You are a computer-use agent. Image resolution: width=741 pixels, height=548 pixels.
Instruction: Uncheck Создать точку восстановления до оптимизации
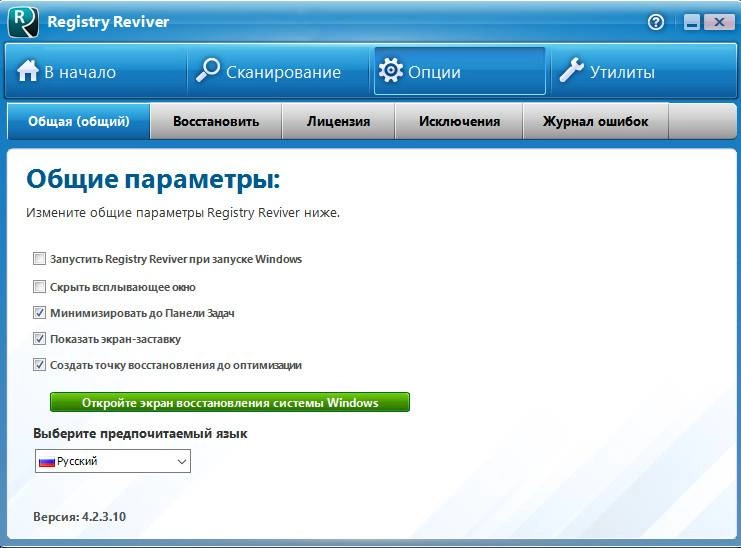pos(39,365)
